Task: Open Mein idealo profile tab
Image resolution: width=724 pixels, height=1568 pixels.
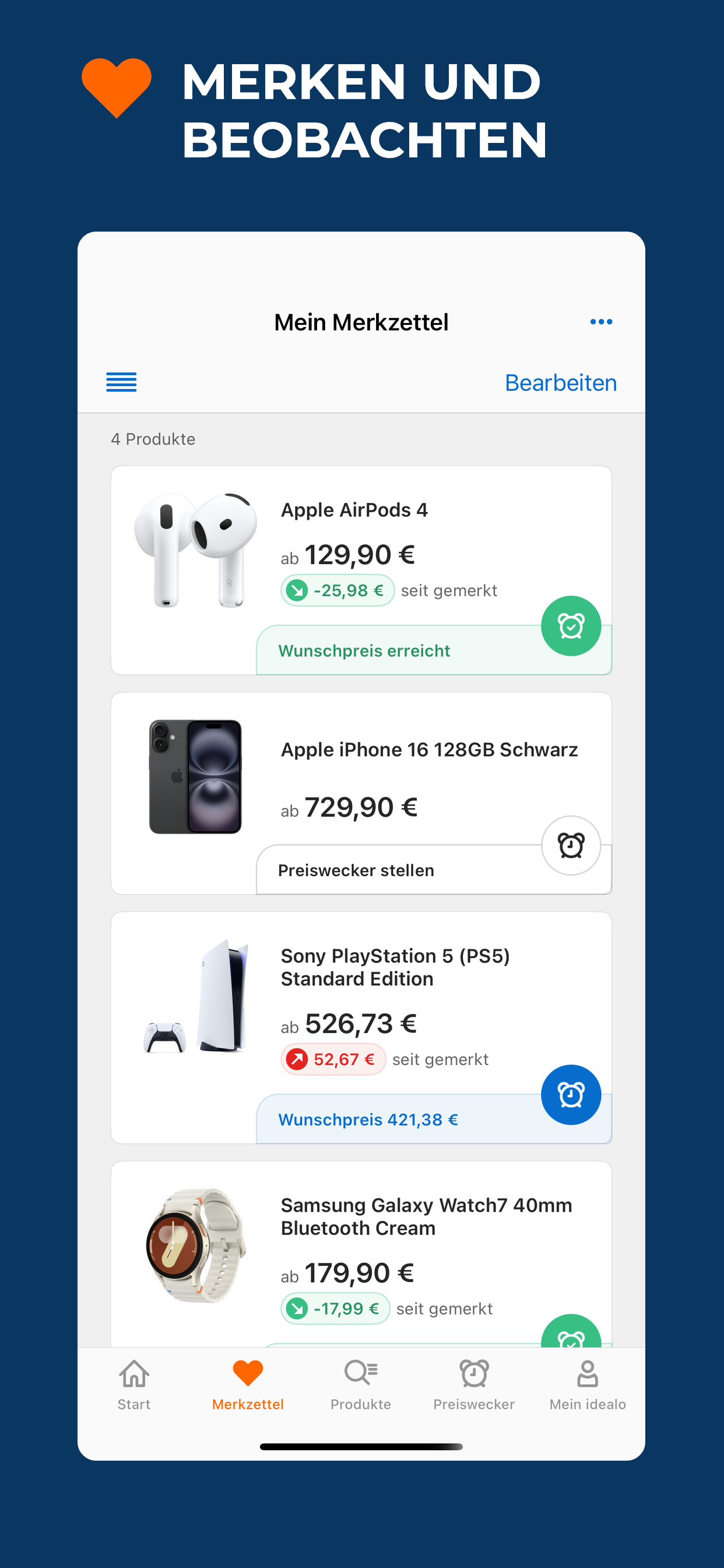Action: 588,1385
